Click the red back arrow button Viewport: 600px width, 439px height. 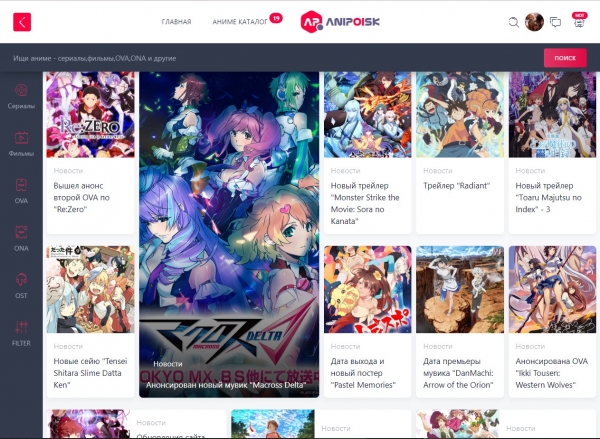point(22,22)
